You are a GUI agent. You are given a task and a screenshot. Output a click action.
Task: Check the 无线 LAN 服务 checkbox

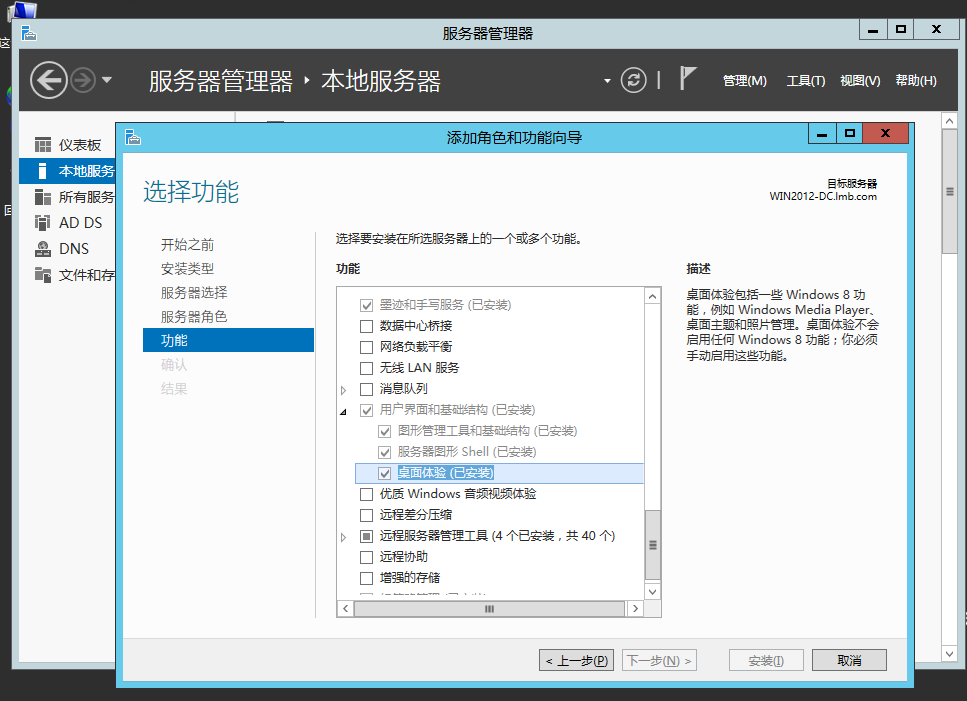click(366, 368)
